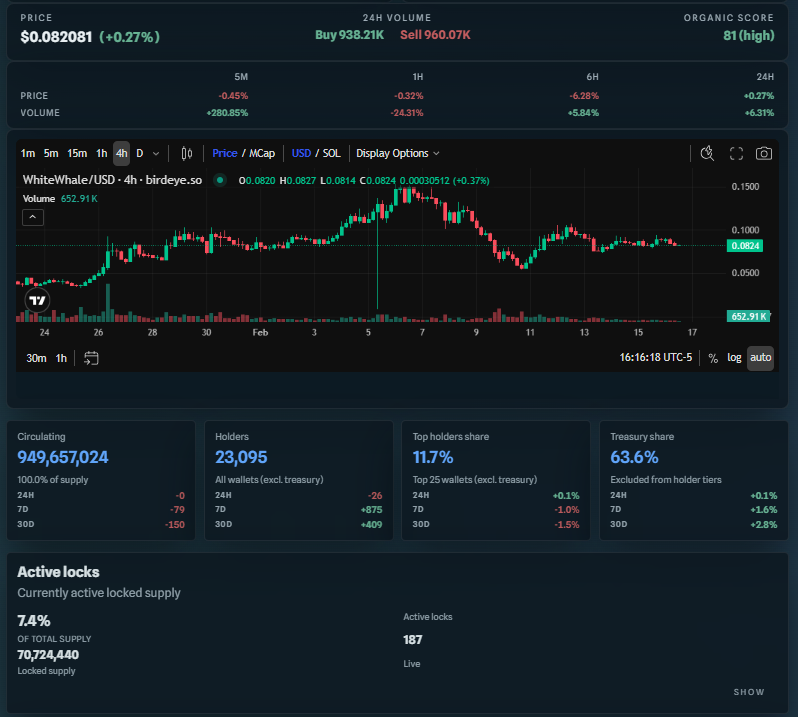Select the 4h timeframe
798x717 pixels.
[x=121, y=153]
